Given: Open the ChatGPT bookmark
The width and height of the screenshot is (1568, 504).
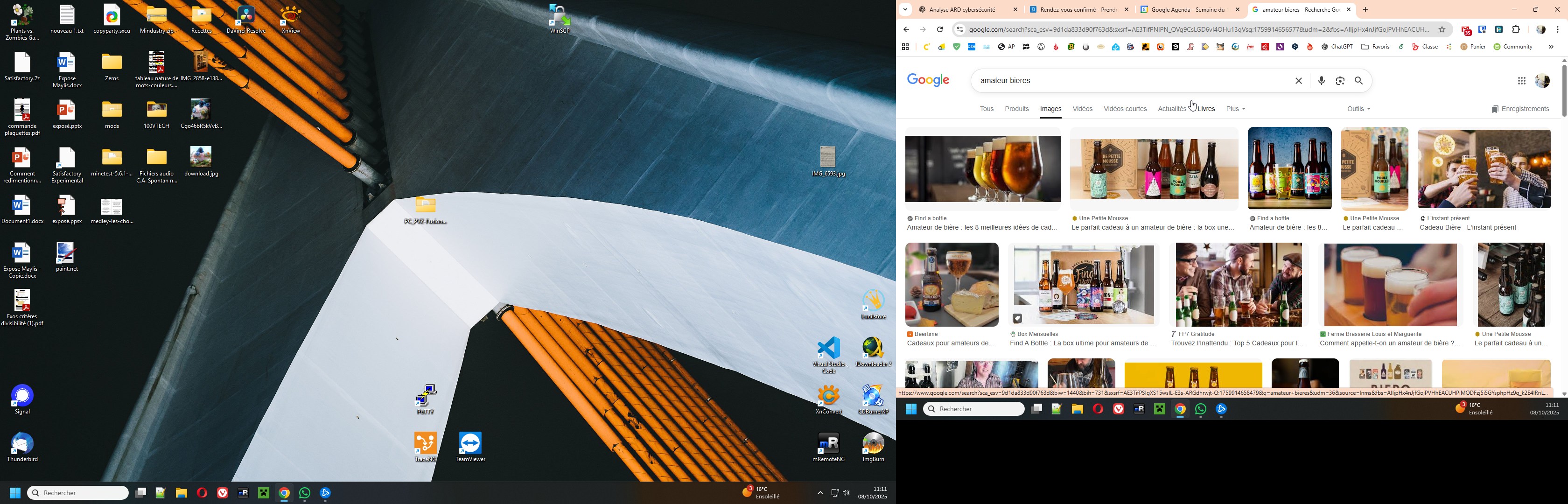Looking at the screenshot, I should coord(1337,47).
